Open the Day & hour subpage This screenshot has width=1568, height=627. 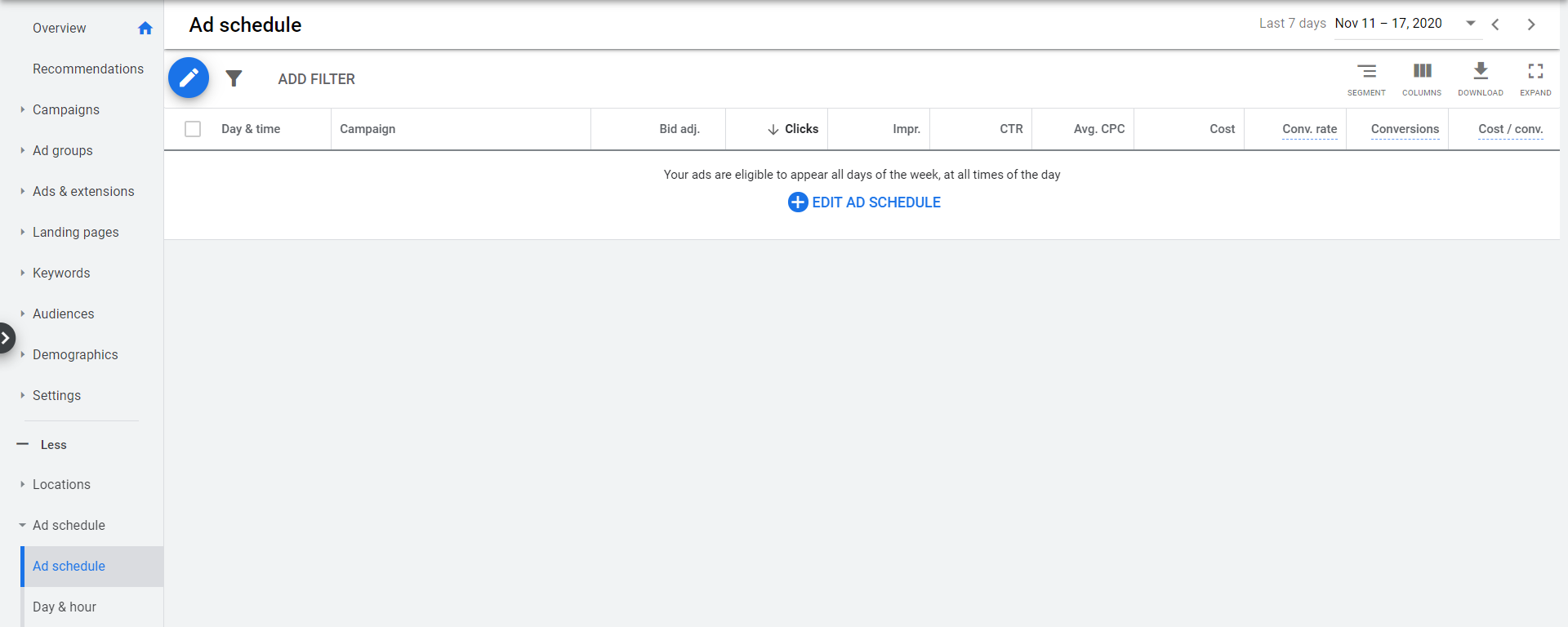(x=65, y=607)
